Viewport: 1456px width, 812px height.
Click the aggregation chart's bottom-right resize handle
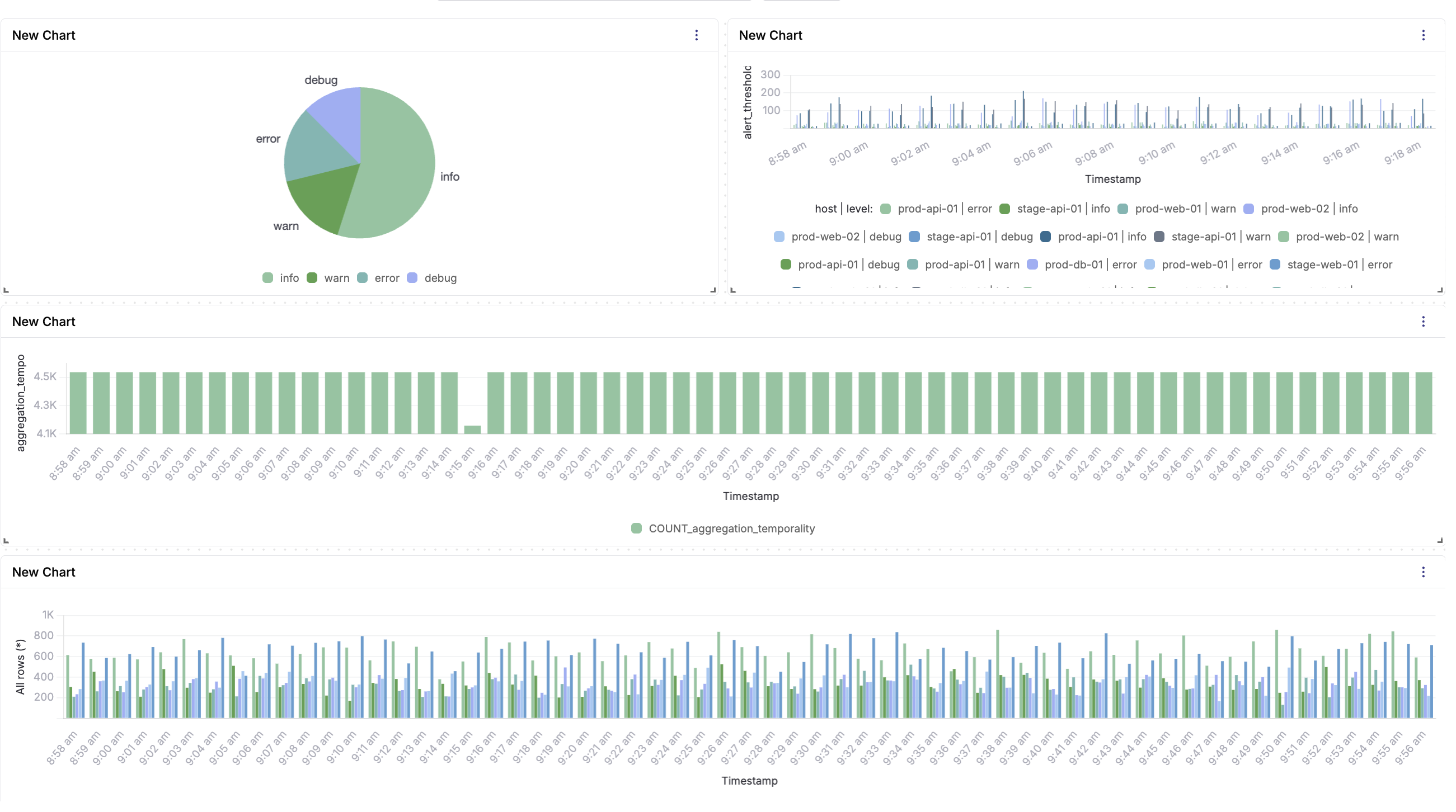(1439, 540)
